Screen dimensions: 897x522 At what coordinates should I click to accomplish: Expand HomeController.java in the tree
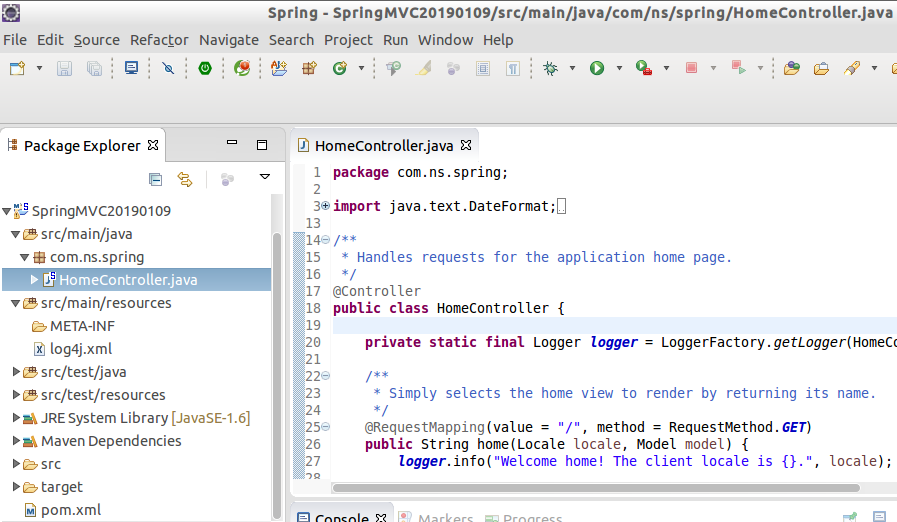(x=34, y=280)
